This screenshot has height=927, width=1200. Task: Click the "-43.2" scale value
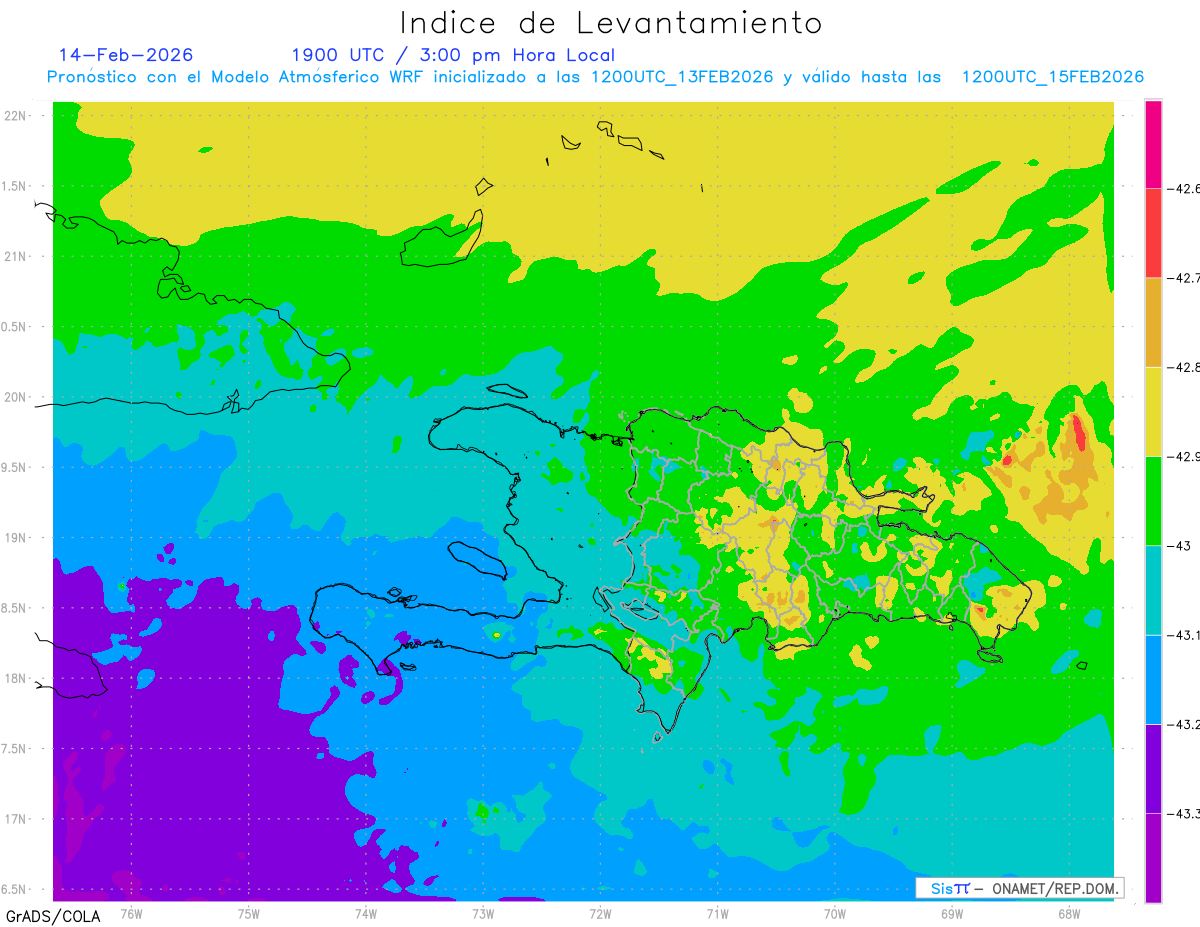coord(1183,724)
